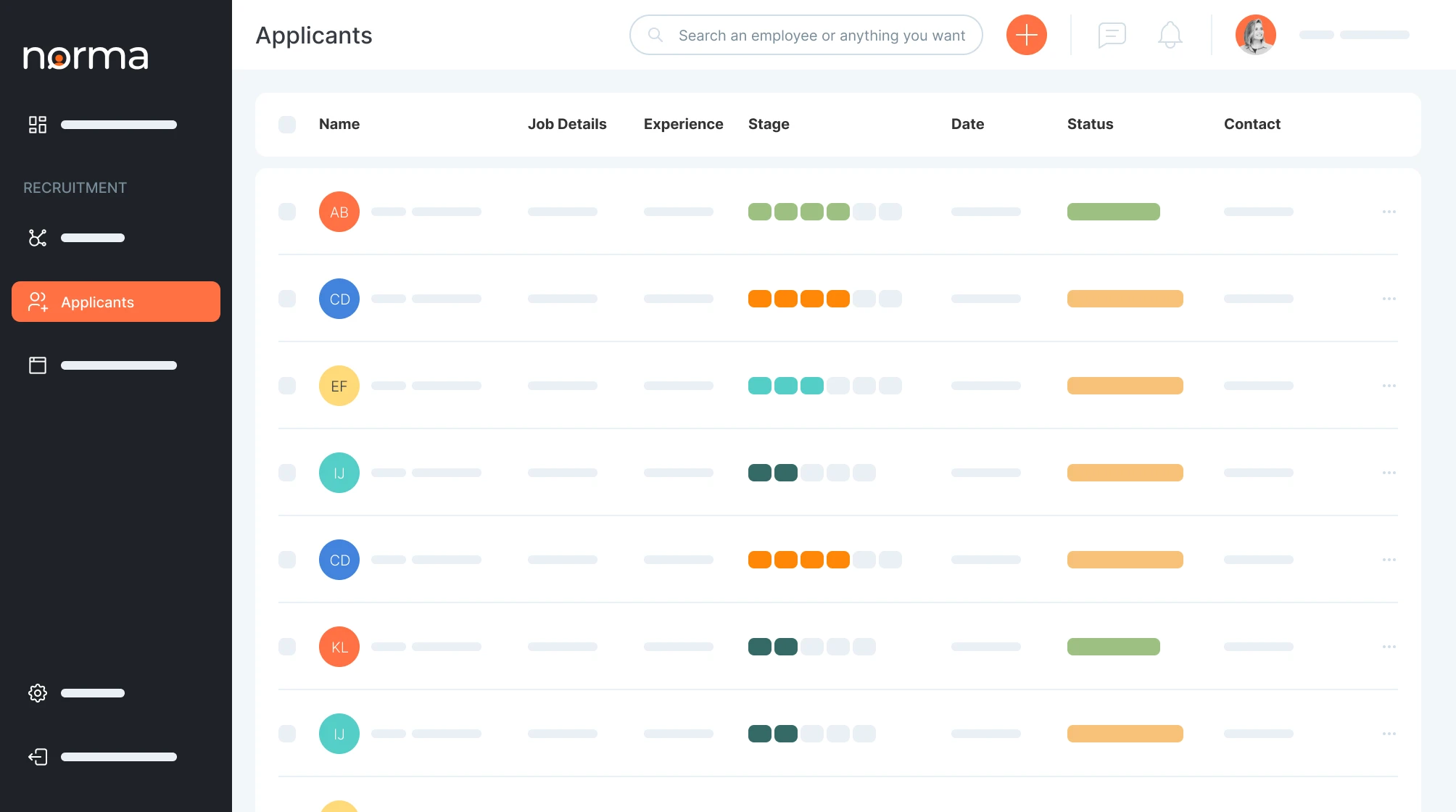Open the dashboard grid icon in sidebar
Image resolution: width=1456 pixels, height=812 pixels.
point(38,125)
